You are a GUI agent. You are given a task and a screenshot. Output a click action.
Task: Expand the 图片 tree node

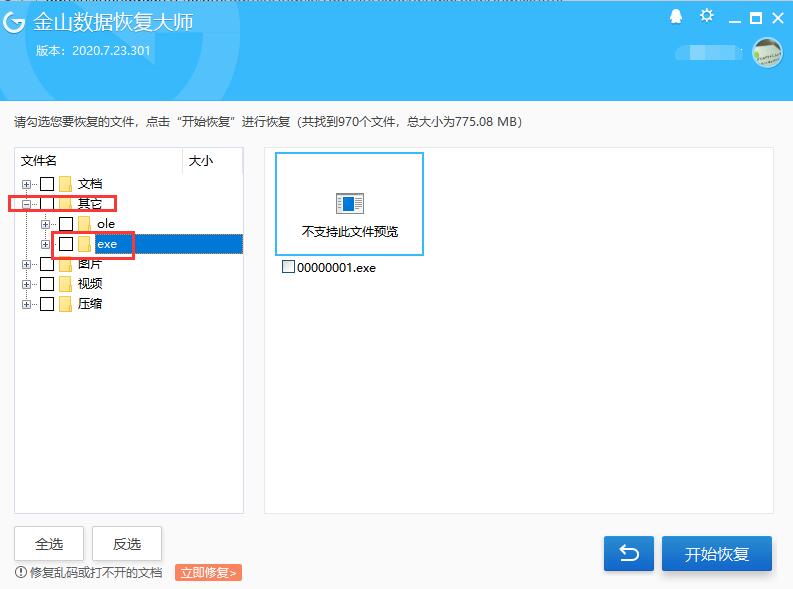click(26, 264)
